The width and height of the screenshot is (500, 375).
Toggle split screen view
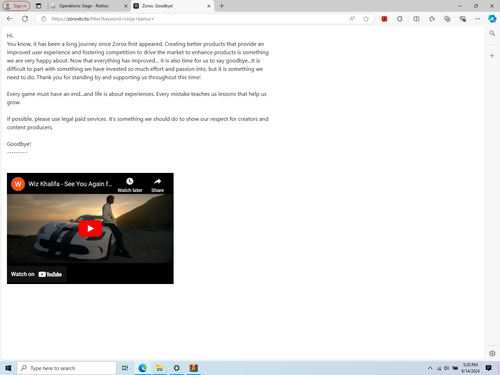(x=416, y=19)
